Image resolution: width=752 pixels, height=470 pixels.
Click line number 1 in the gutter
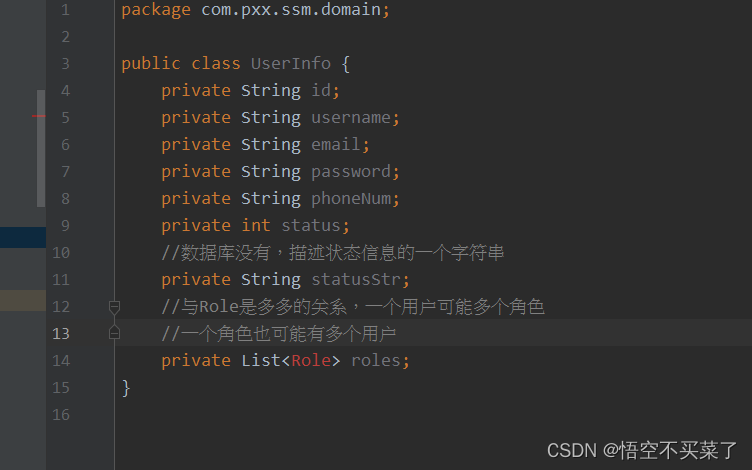point(65,10)
